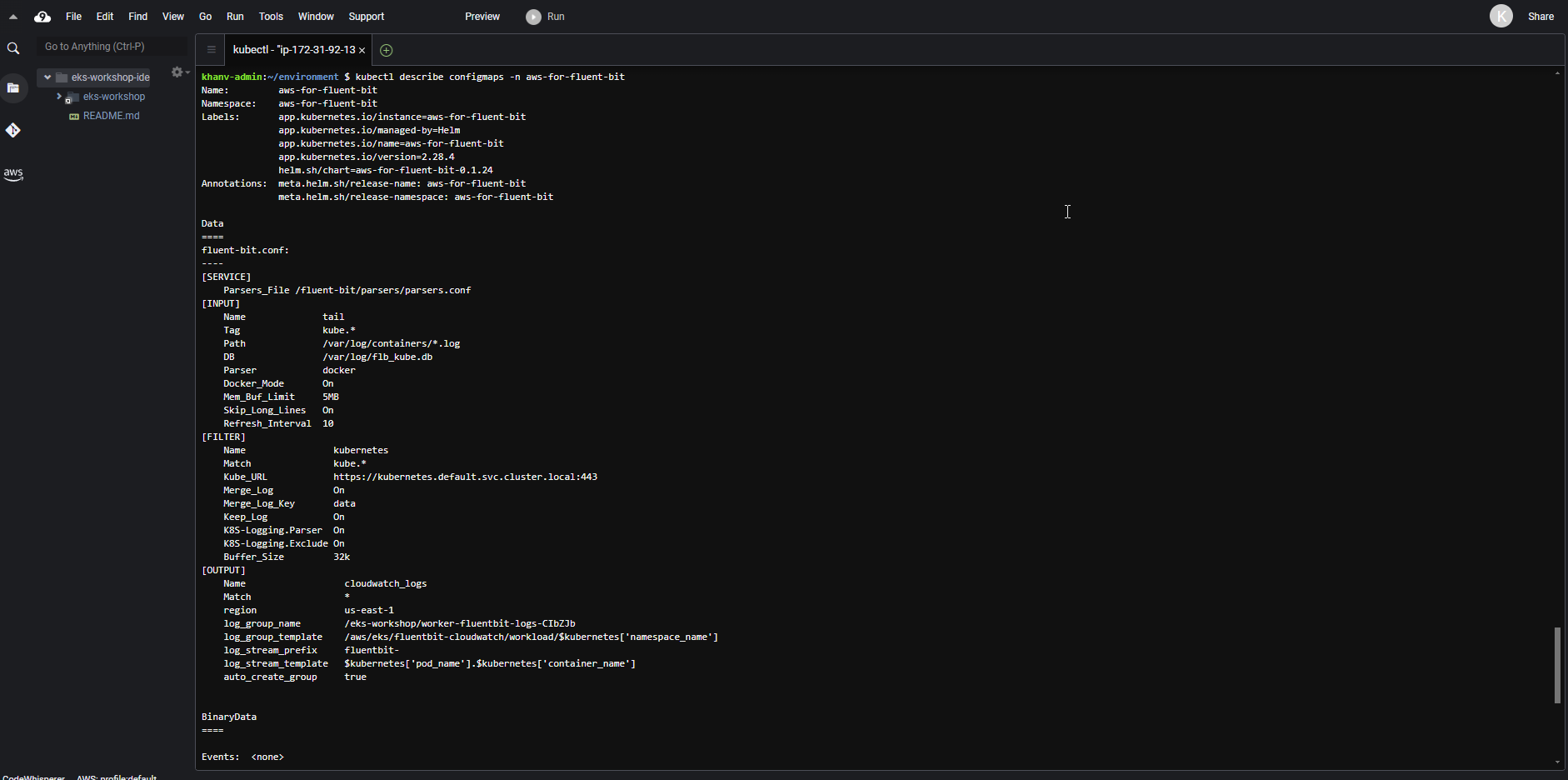This screenshot has height=780, width=1568.
Task: Click the Run play icon
Action: 533,17
